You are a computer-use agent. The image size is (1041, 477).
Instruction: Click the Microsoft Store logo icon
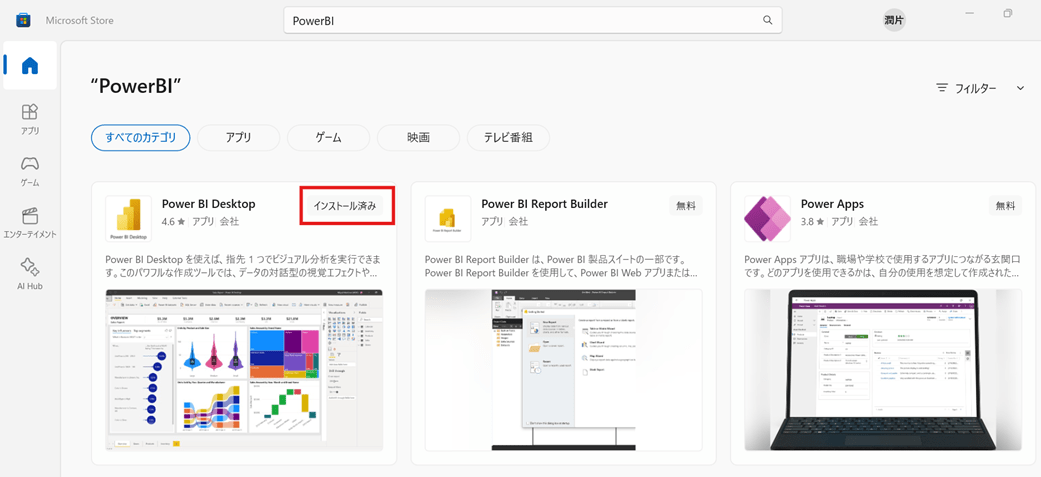pos(23,20)
